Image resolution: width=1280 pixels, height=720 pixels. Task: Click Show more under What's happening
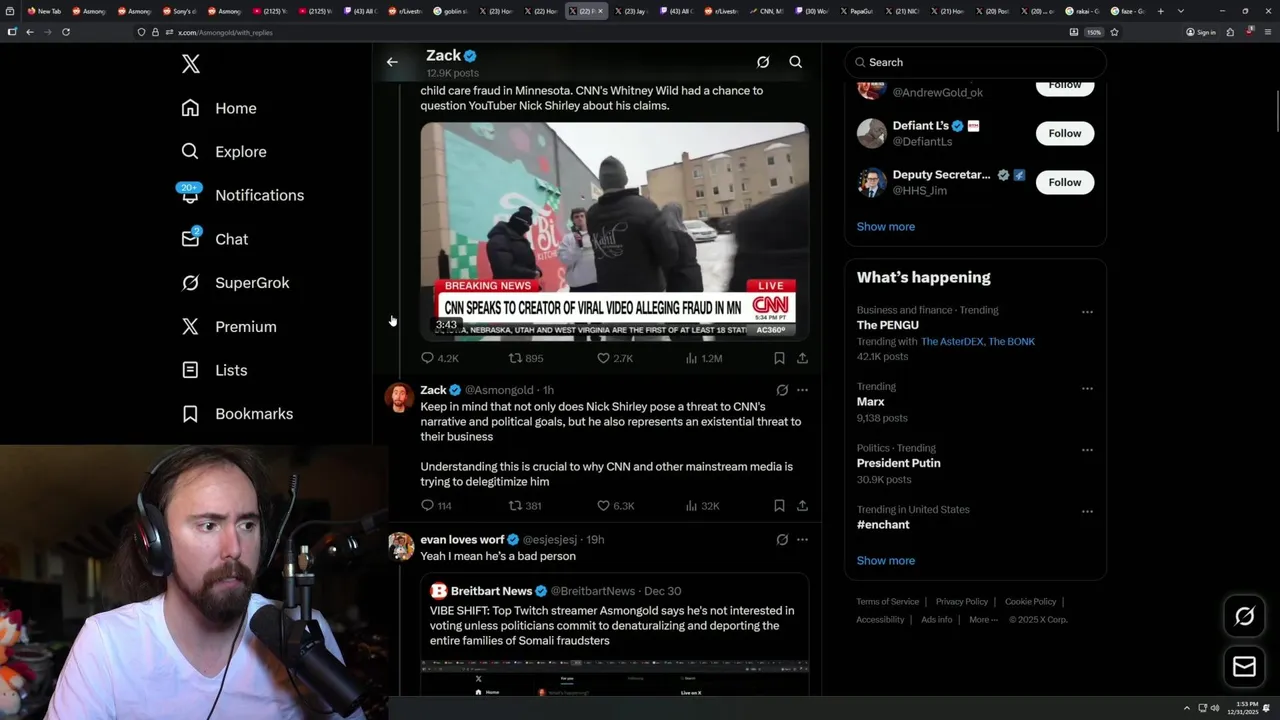click(x=885, y=561)
